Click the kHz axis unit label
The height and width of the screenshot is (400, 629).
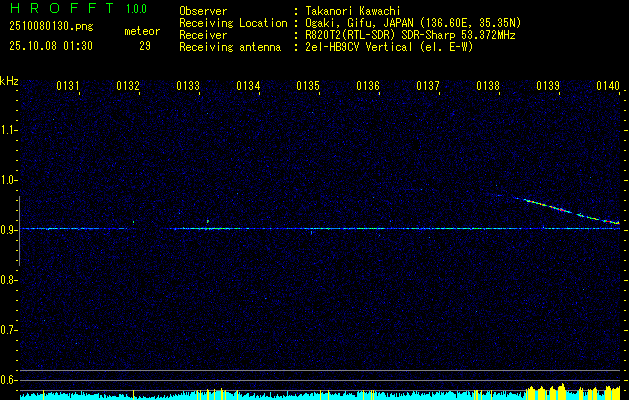[9, 81]
